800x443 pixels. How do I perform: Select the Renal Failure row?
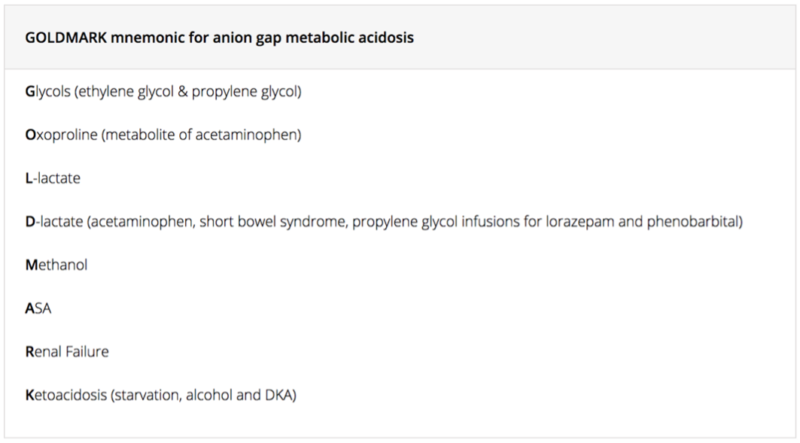click(x=67, y=352)
